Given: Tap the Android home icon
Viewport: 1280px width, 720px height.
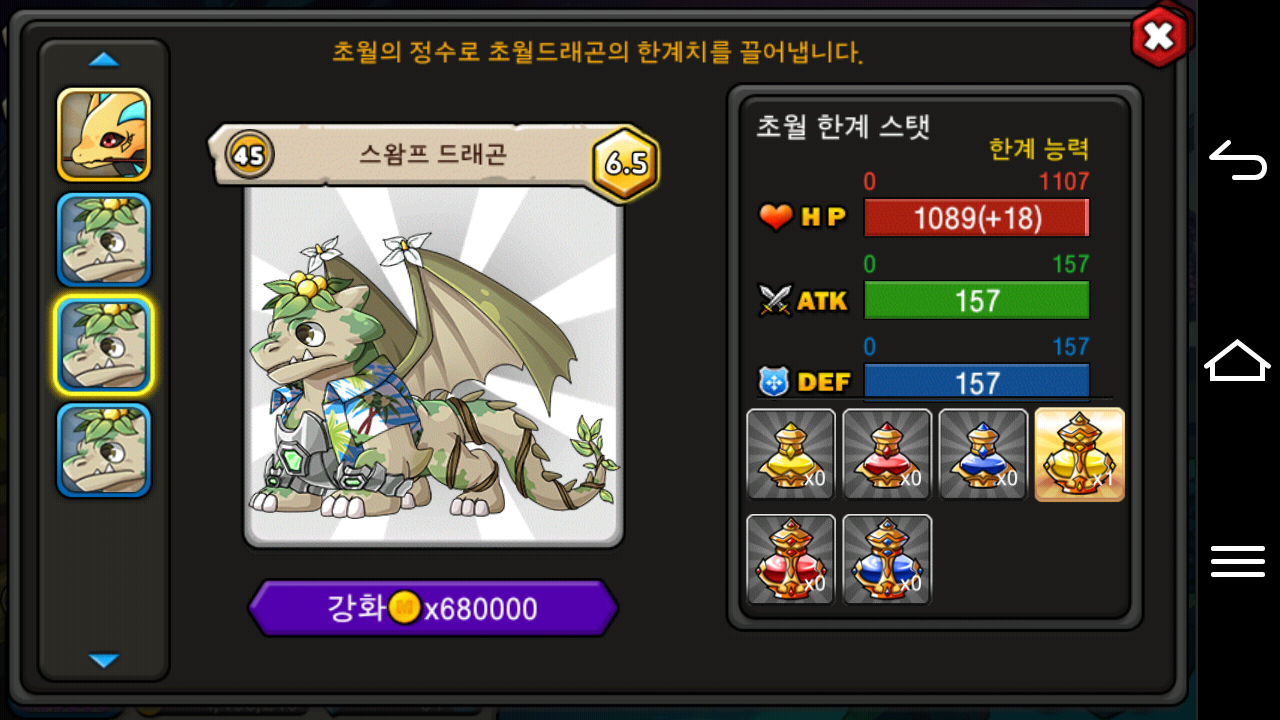Looking at the screenshot, I should pyautogui.click(x=1237, y=360).
